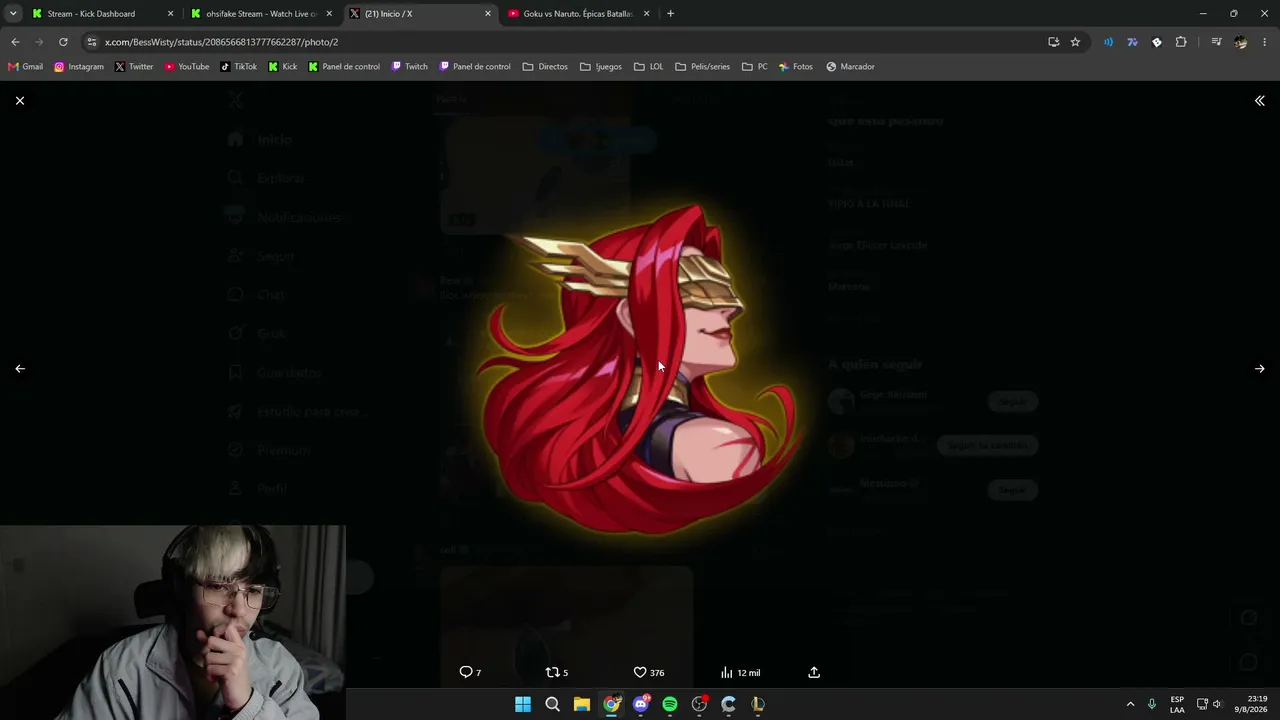Repost using the retweet icon
This screenshot has height=720, width=1280.
click(x=556, y=672)
